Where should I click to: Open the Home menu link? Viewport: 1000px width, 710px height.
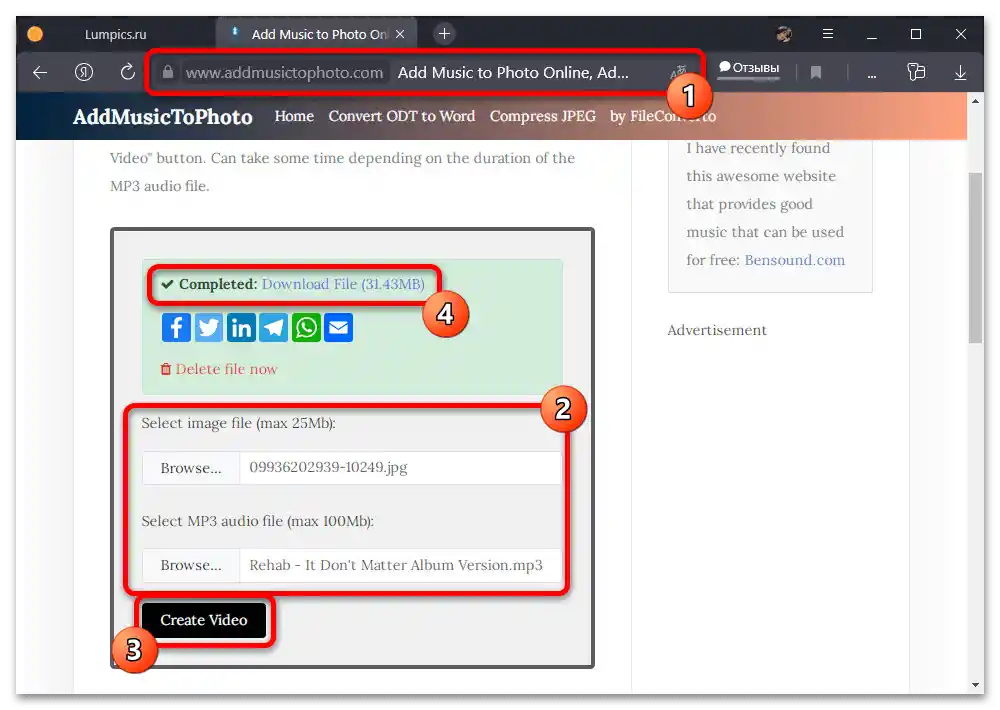pos(294,116)
